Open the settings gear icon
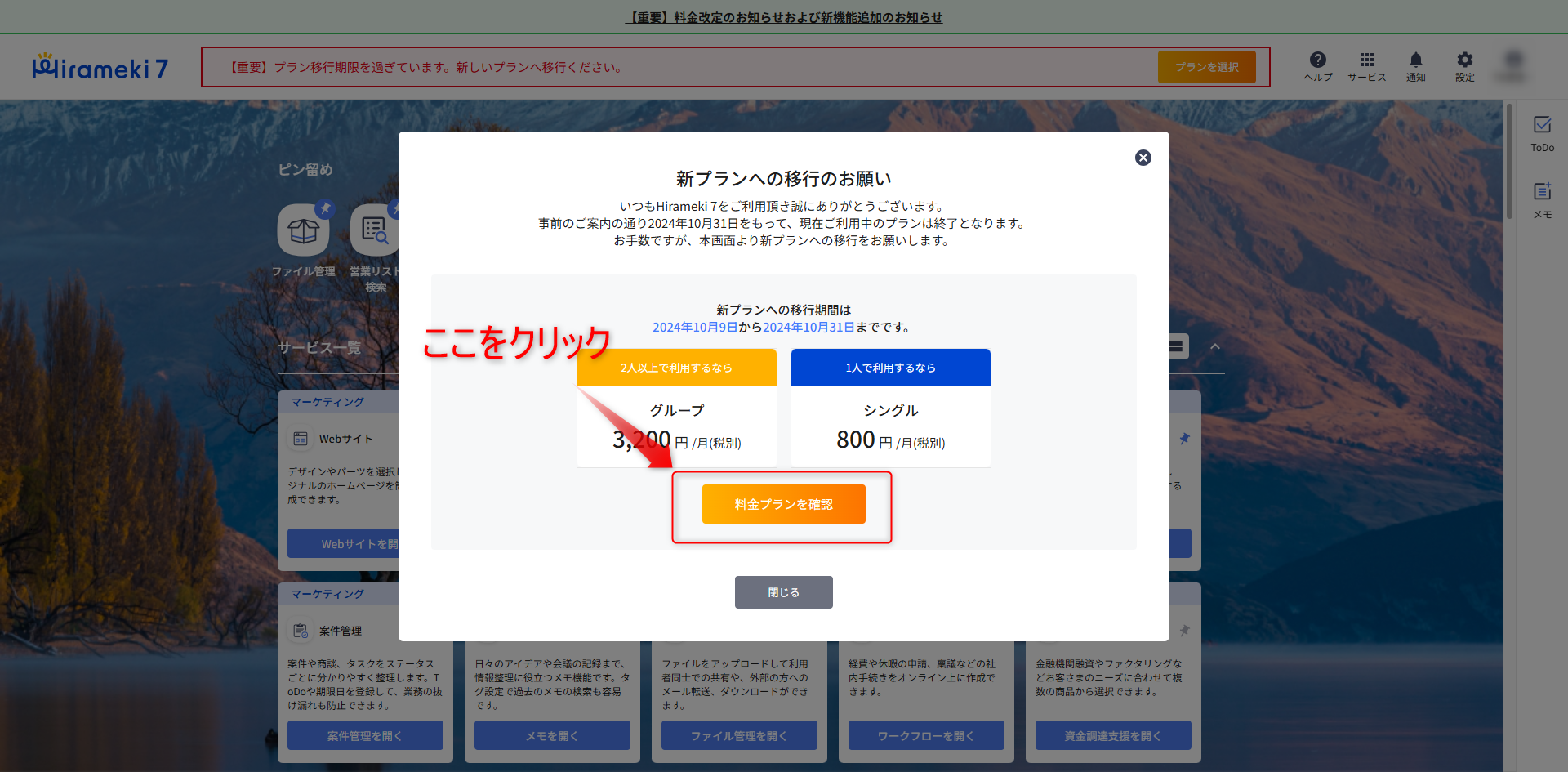This screenshot has height=772, width=1568. pos(1464,60)
